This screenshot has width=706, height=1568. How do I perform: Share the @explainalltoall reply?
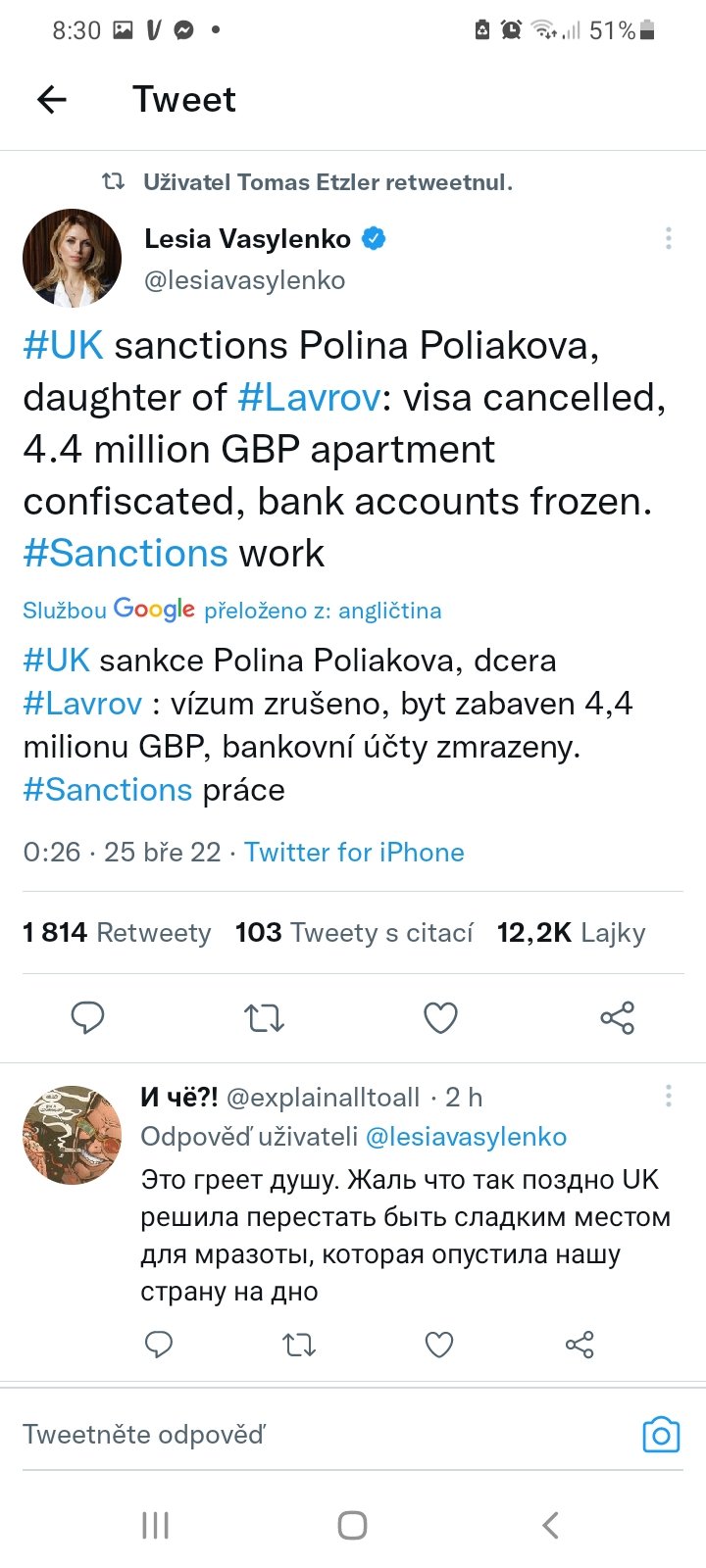(x=580, y=1345)
